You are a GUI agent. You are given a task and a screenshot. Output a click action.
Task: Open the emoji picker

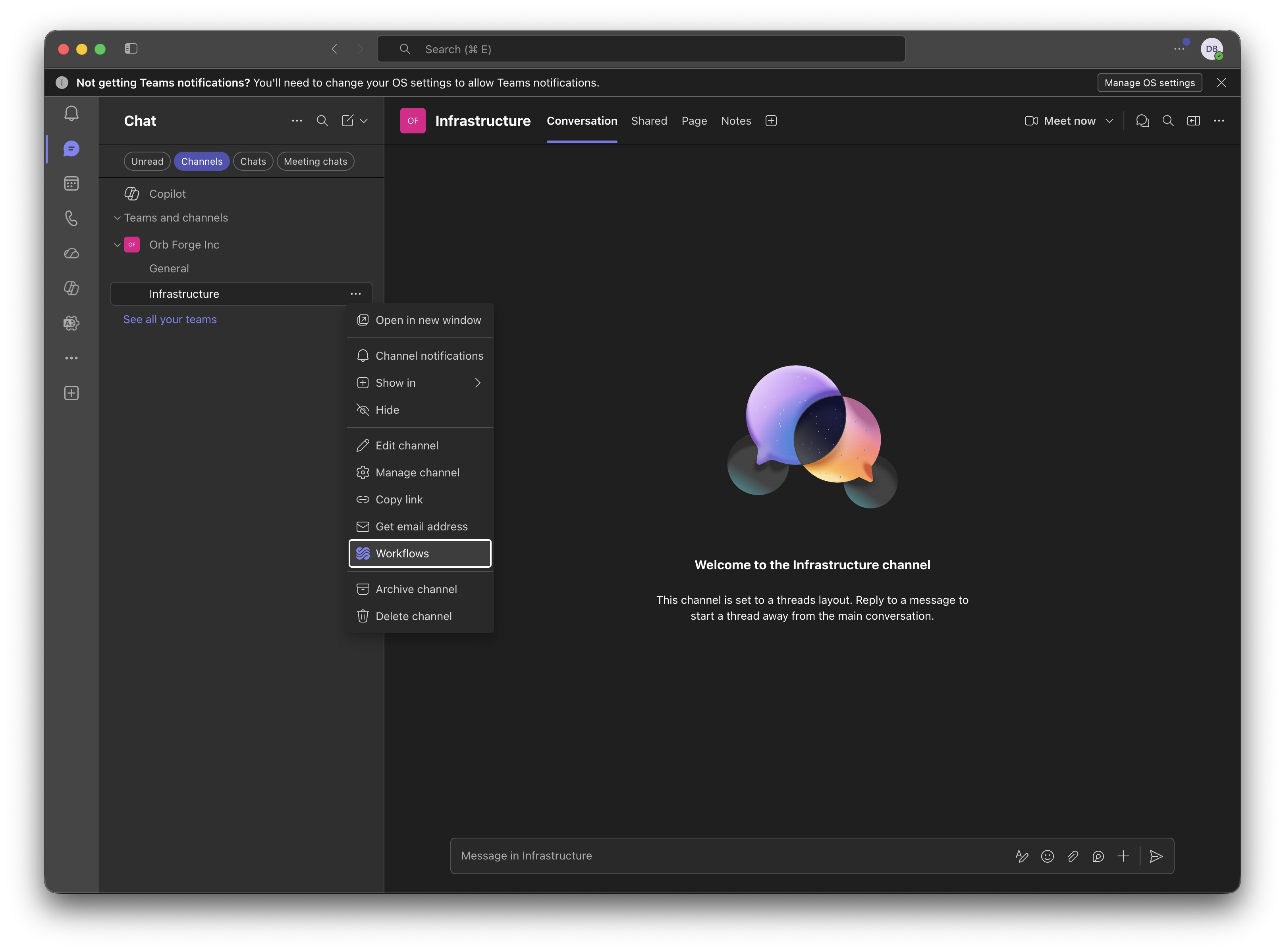tap(1048, 856)
